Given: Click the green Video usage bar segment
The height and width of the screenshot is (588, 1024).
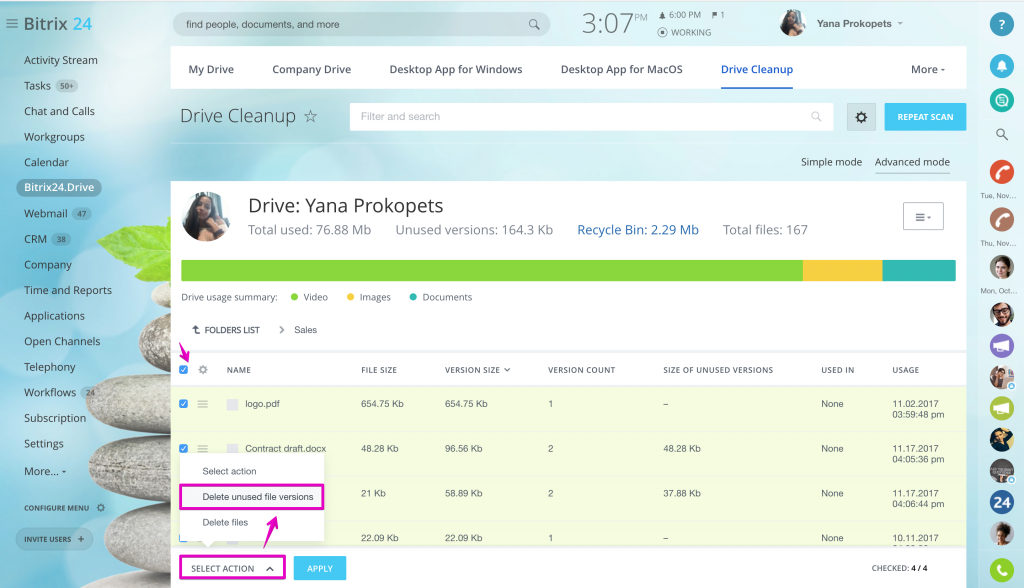Looking at the screenshot, I should click(492, 270).
